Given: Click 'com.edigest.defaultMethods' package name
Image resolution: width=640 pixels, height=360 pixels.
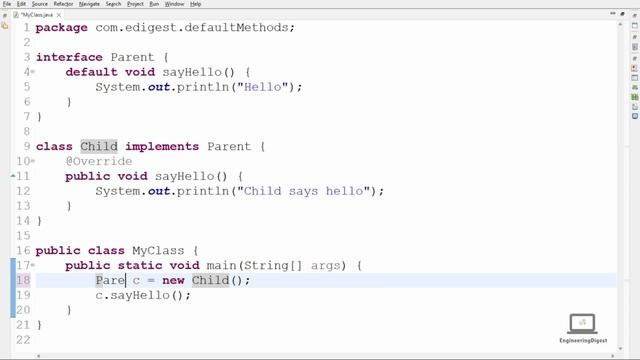Looking at the screenshot, I should click(x=192, y=28).
